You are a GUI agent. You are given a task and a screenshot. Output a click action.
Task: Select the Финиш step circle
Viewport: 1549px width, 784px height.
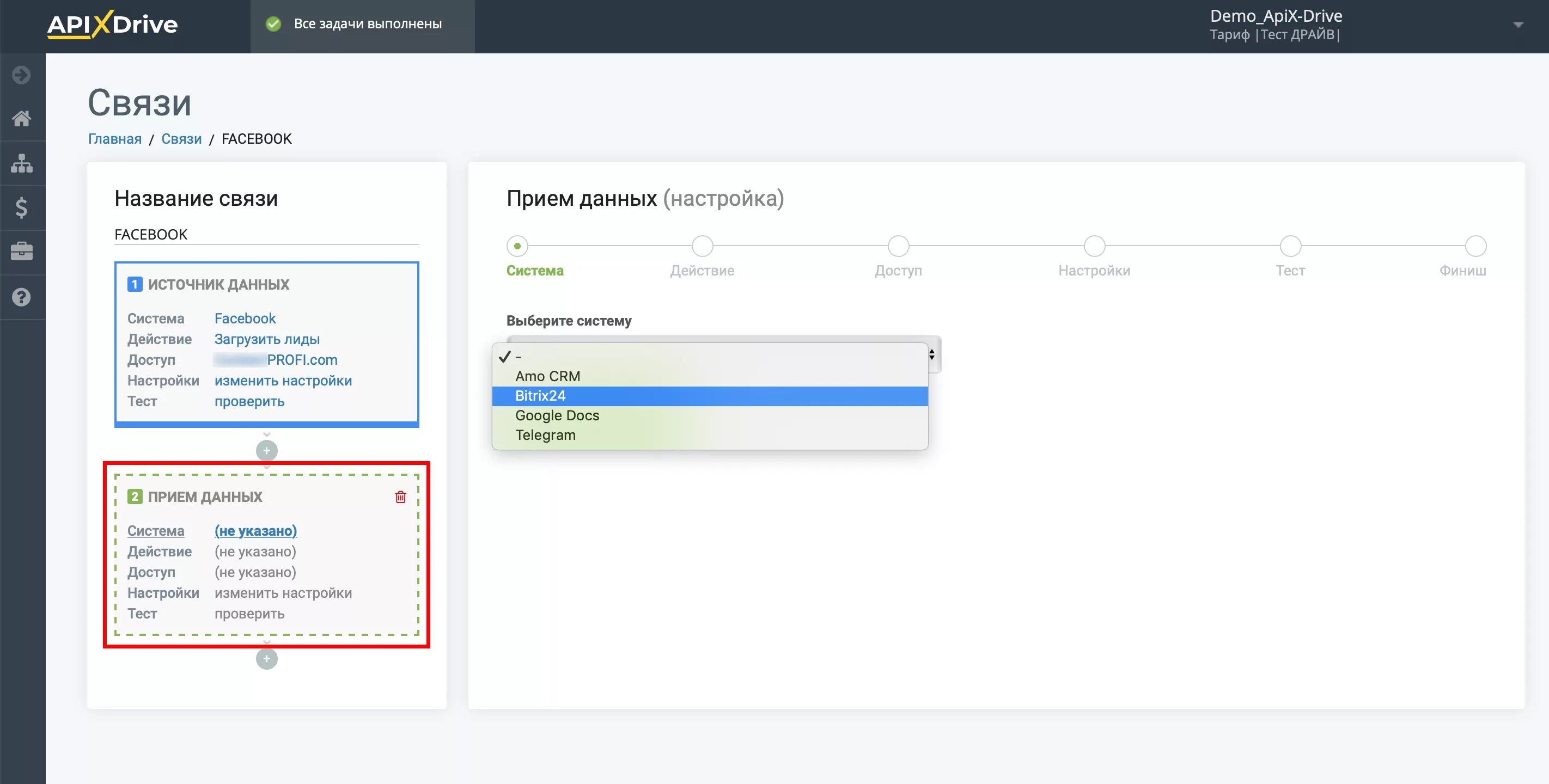pos(1475,246)
